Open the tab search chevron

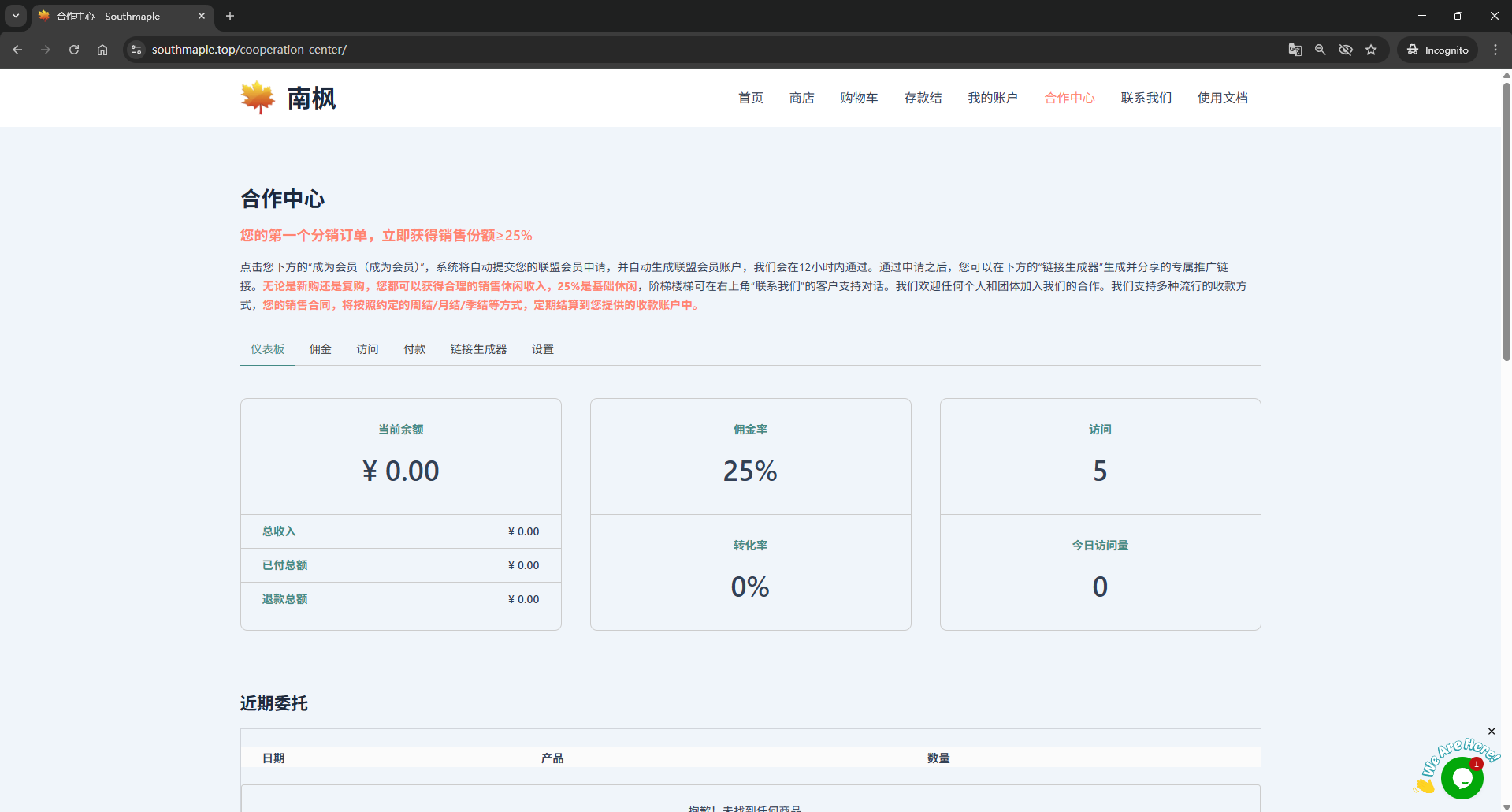[x=15, y=16]
